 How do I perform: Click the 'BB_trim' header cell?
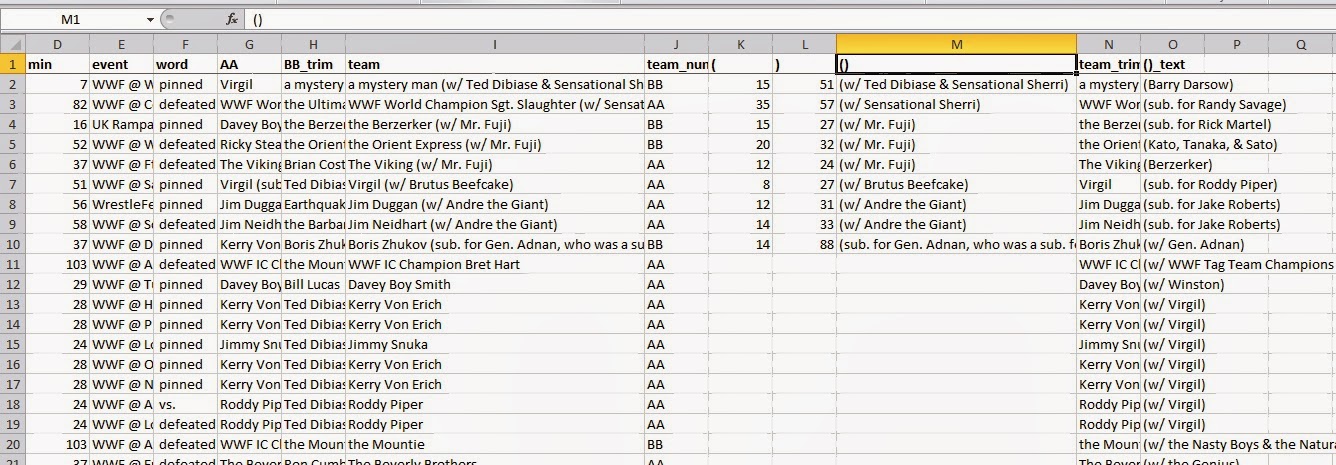(313, 64)
